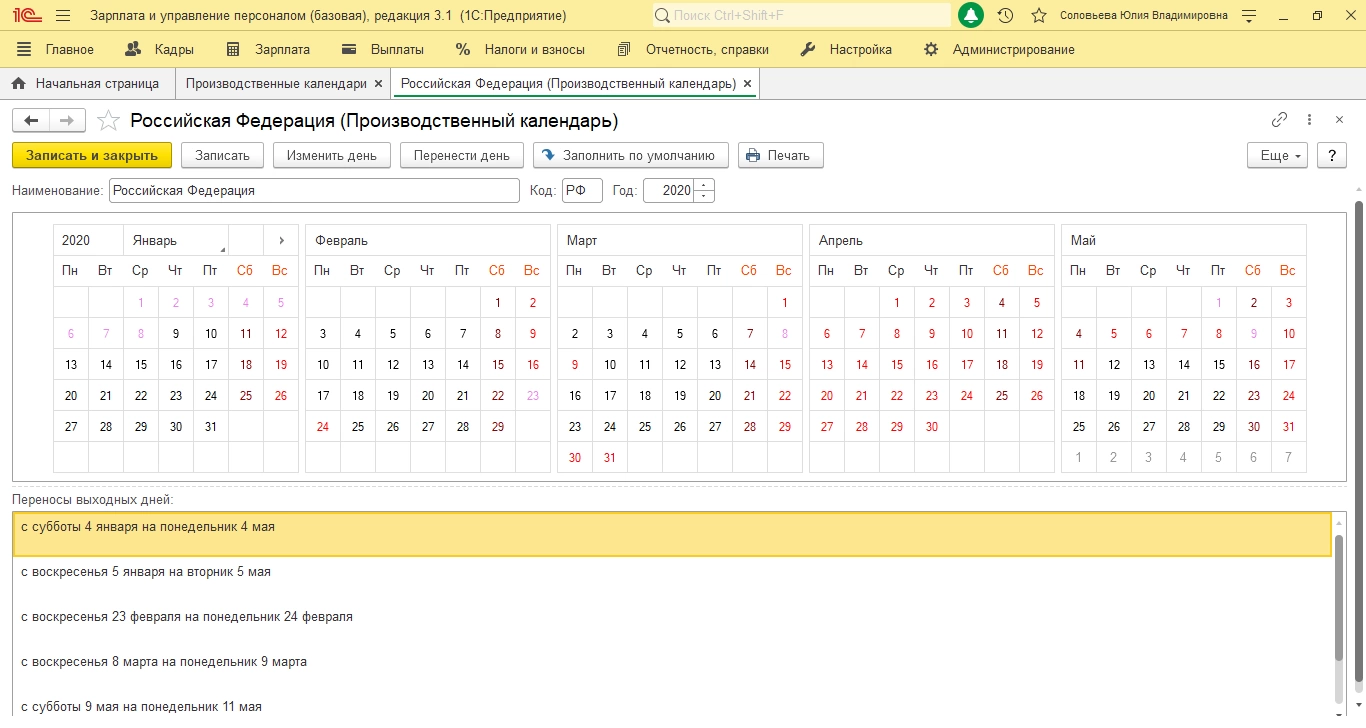This screenshot has height=728, width=1366.
Task: Open the Настройка section
Action: [x=846, y=49]
